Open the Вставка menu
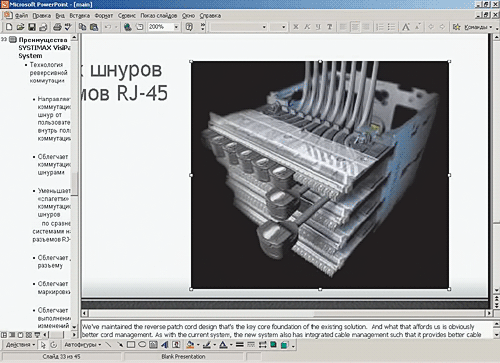This screenshot has width=500, height=363. pyautogui.click(x=80, y=16)
